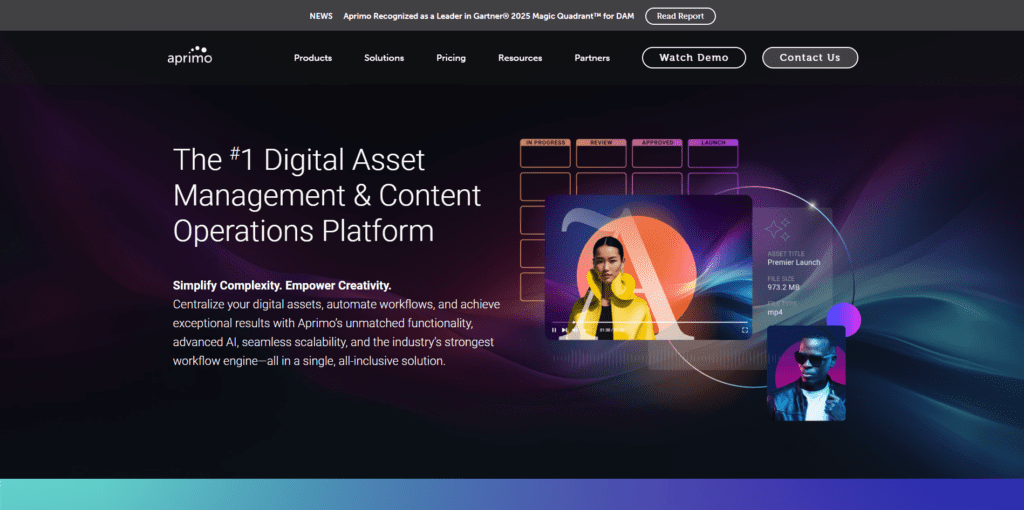Expand the Solutions navigation menu
Screen dimensions: 1024x510
tap(384, 58)
